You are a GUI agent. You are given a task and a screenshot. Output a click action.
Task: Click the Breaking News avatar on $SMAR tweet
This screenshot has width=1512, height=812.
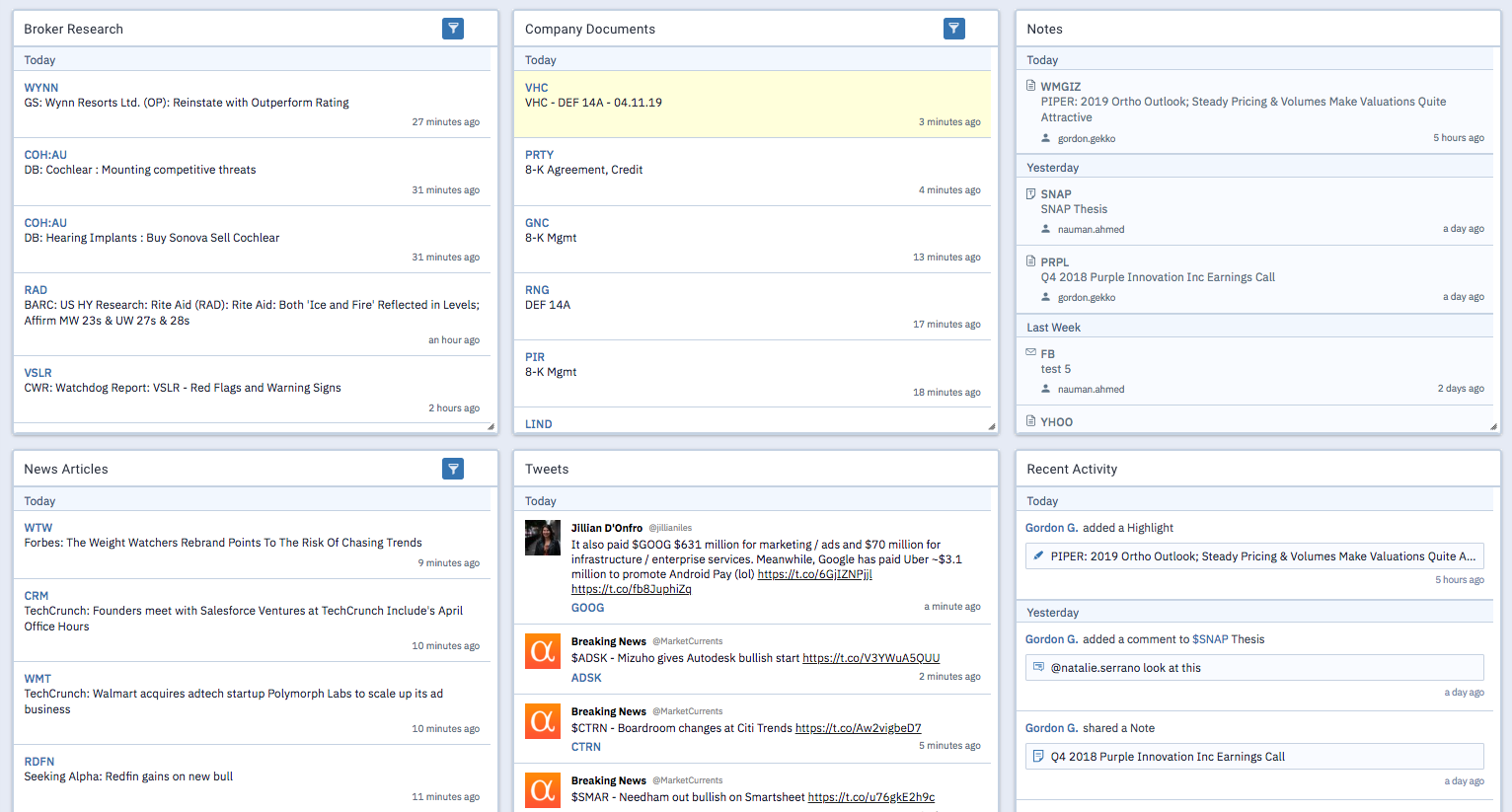tap(543, 790)
